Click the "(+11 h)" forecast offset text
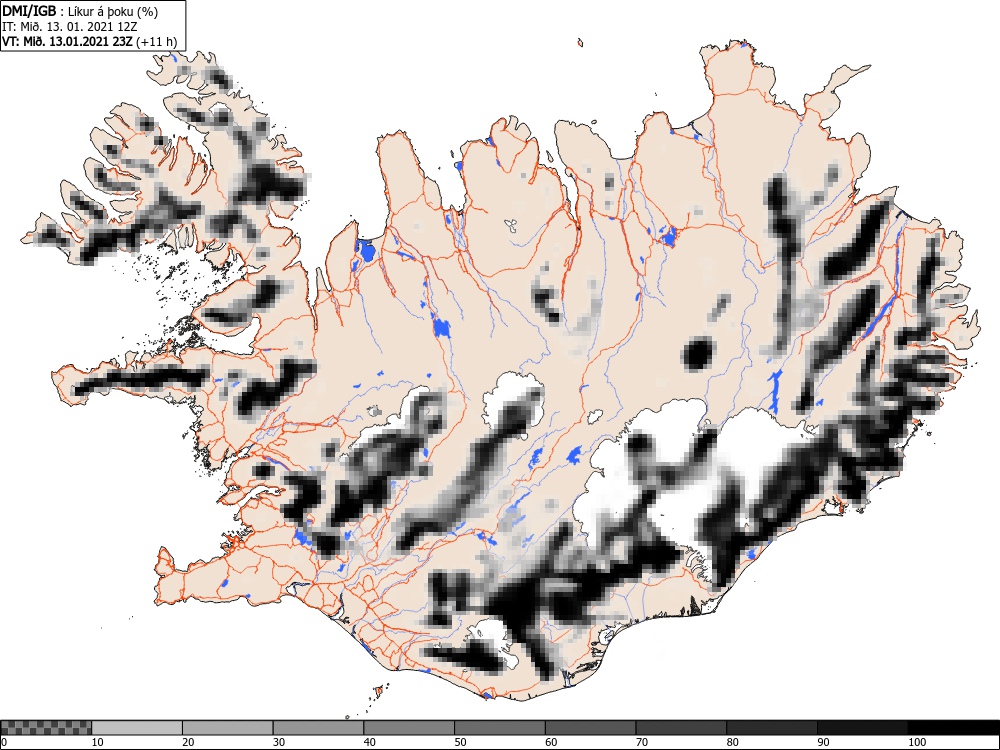The height and width of the screenshot is (750, 1000). 156,41
